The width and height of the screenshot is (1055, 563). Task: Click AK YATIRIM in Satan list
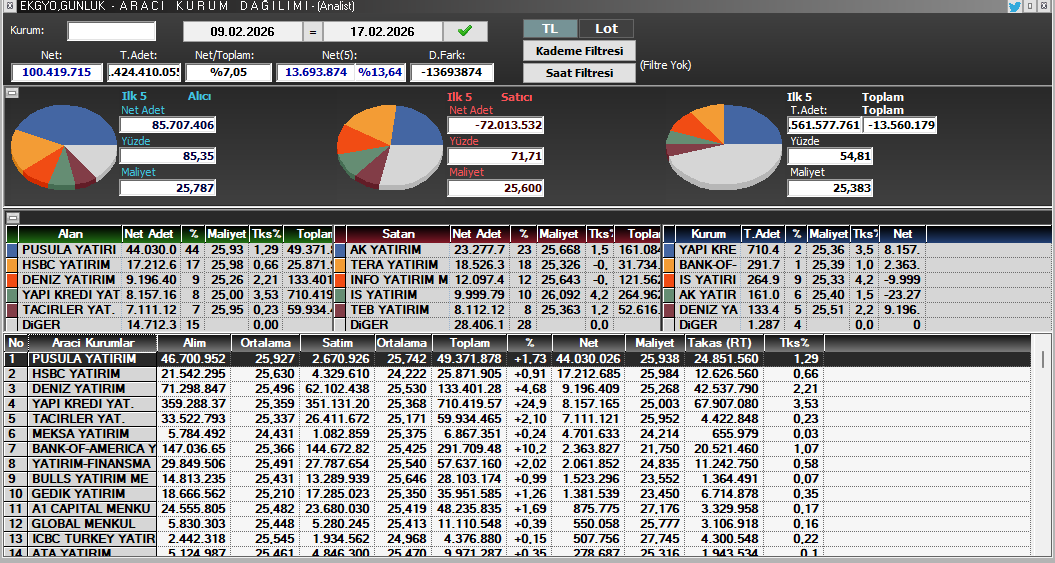pyautogui.click(x=386, y=250)
